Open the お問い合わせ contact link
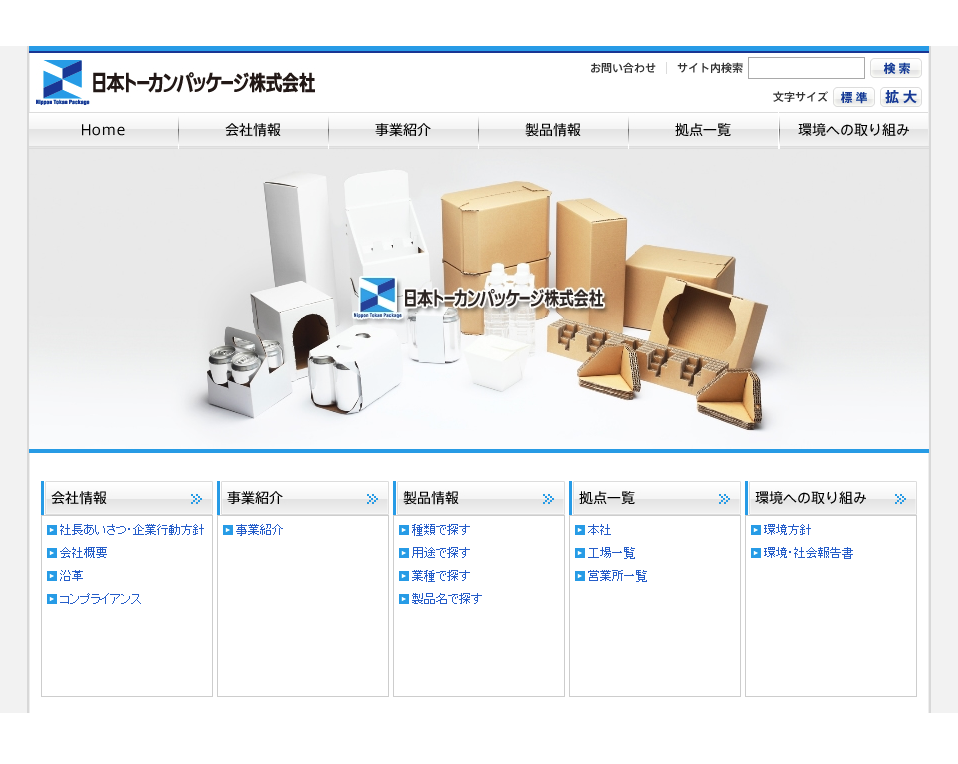The image size is (958, 764). point(622,68)
